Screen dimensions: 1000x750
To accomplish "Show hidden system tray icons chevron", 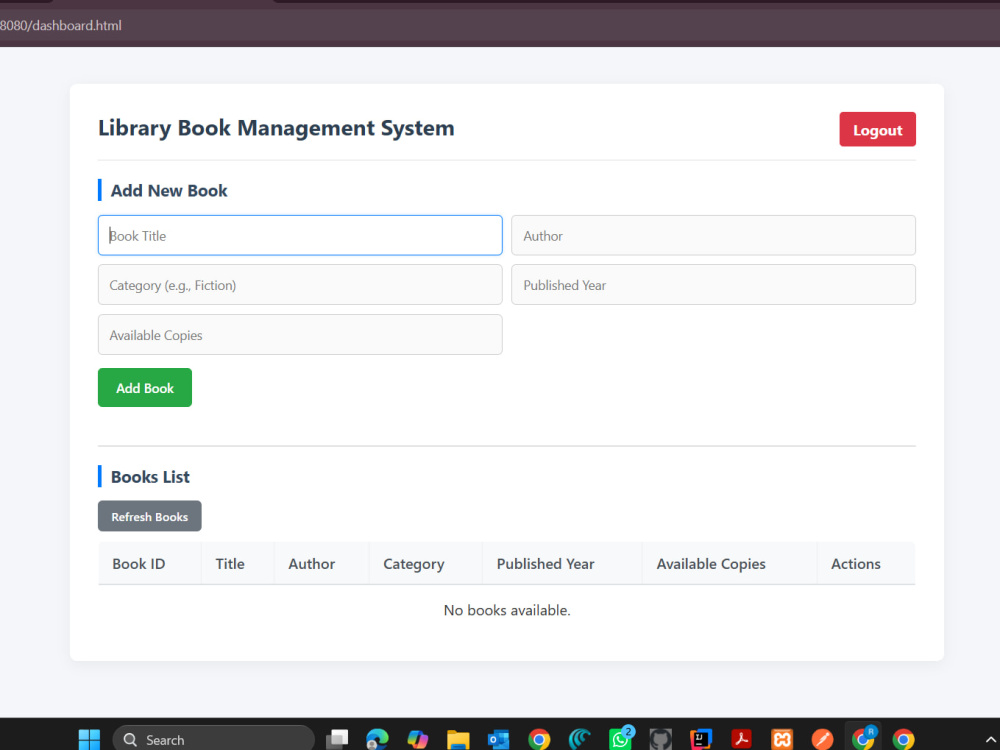I will [990, 740].
